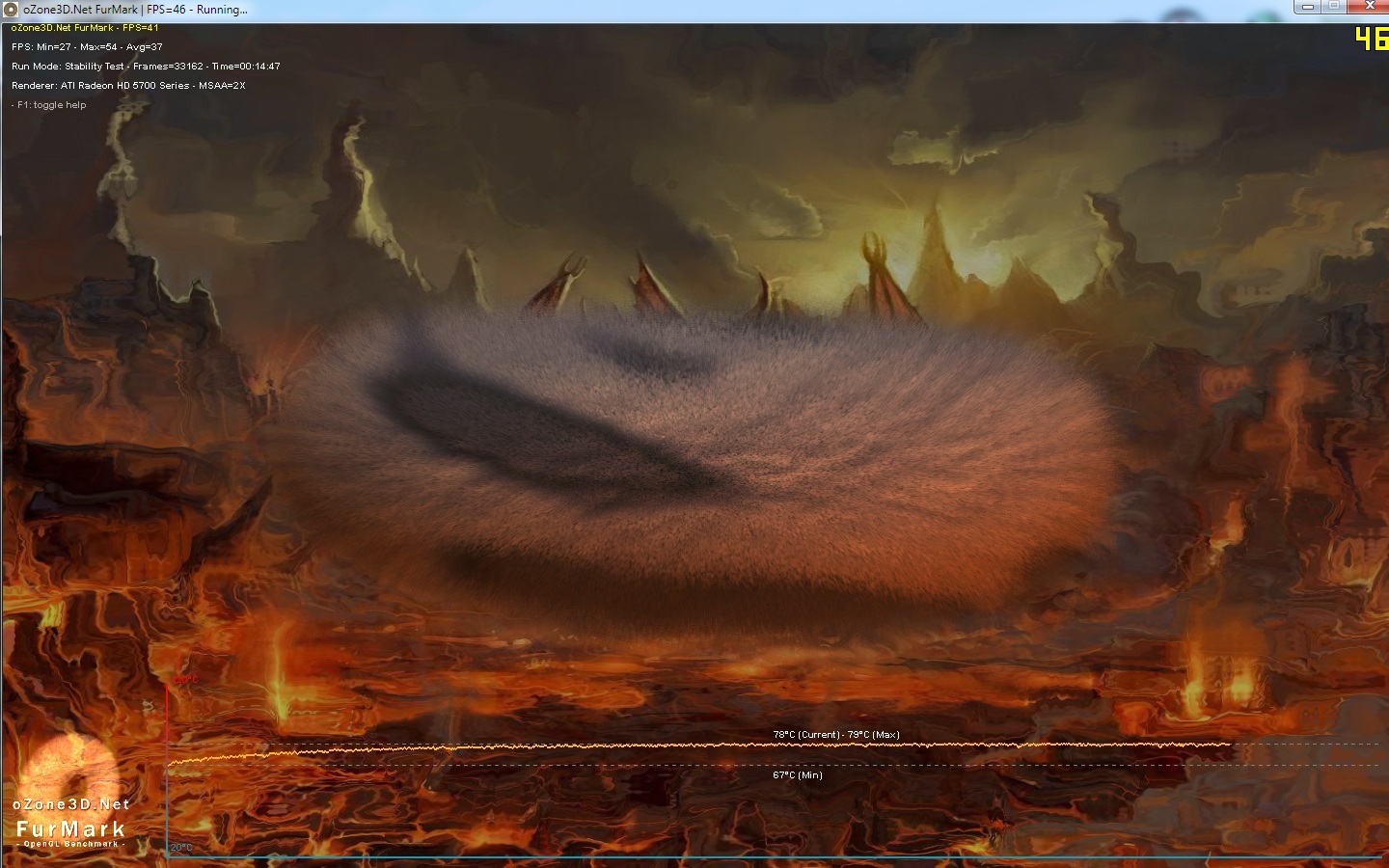This screenshot has height=868, width=1389.
Task: Click the '67°C (Min)' temperature label
Action: coord(798,775)
